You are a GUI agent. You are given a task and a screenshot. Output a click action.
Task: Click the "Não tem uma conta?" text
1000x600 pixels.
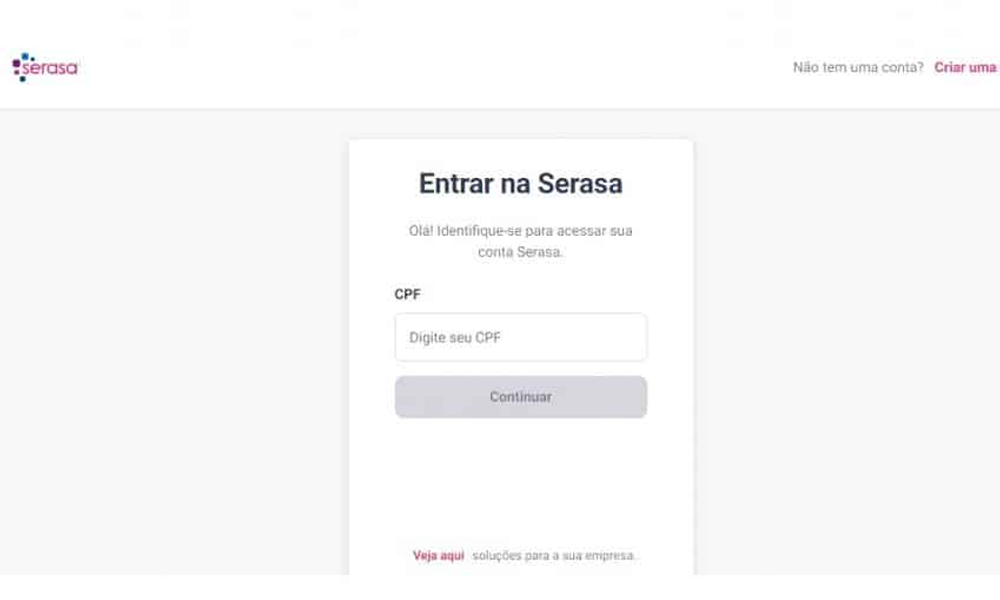pos(858,68)
